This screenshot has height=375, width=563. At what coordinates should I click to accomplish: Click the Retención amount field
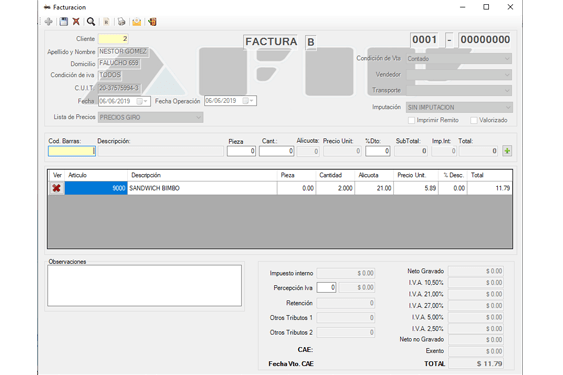click(x=346, y=303)
